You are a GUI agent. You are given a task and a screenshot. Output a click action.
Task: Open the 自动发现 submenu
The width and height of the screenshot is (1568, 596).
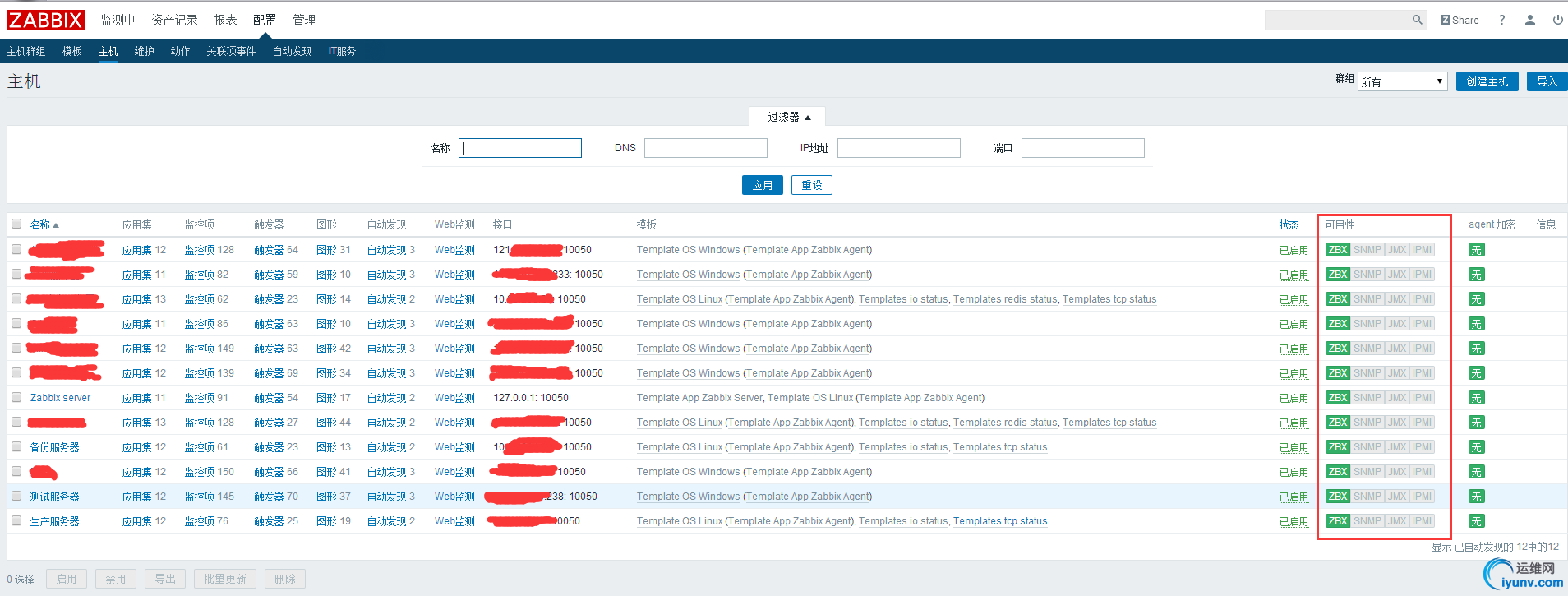coord(293,51)
